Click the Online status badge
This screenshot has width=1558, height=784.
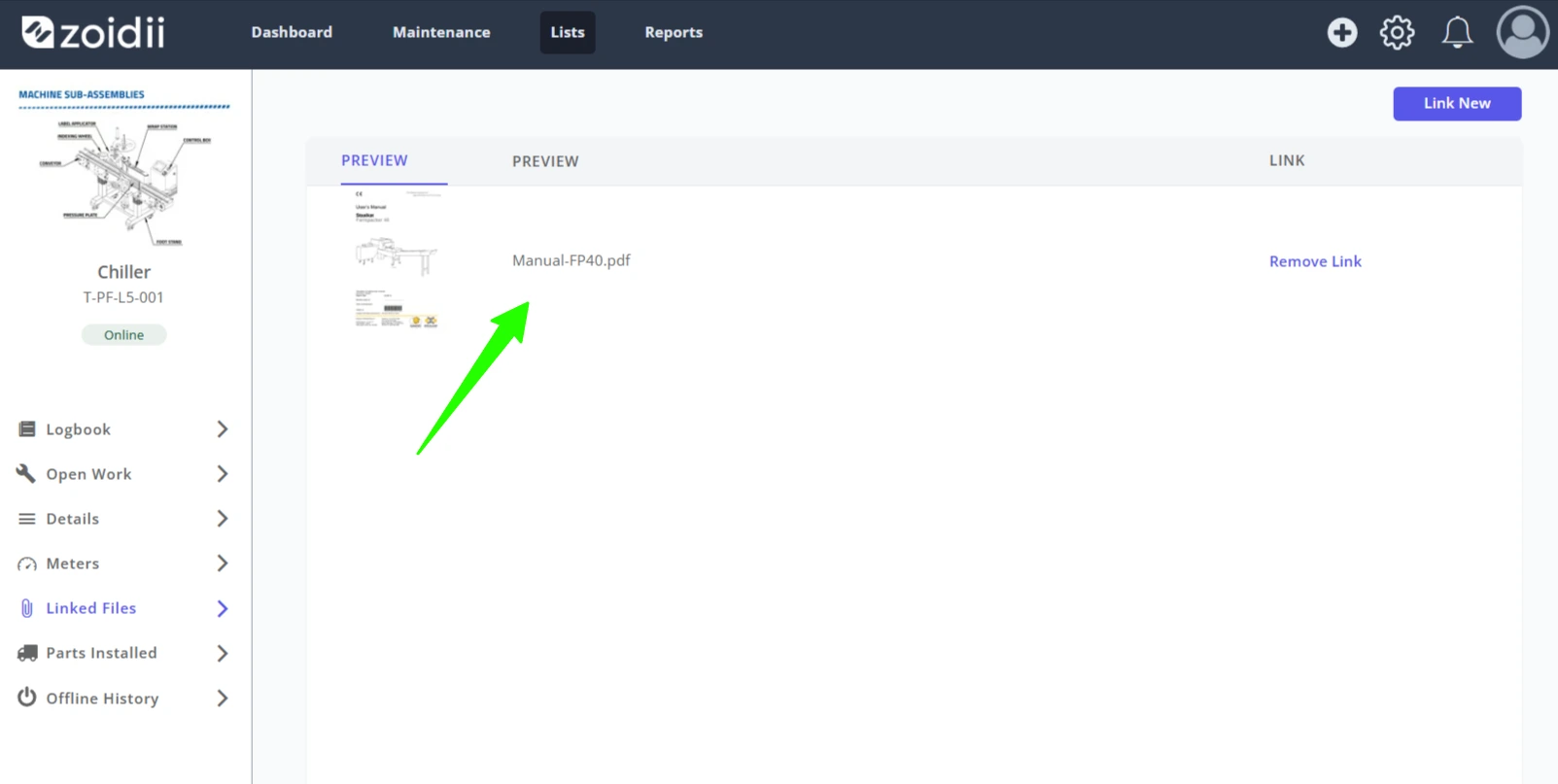pos(123,334)
